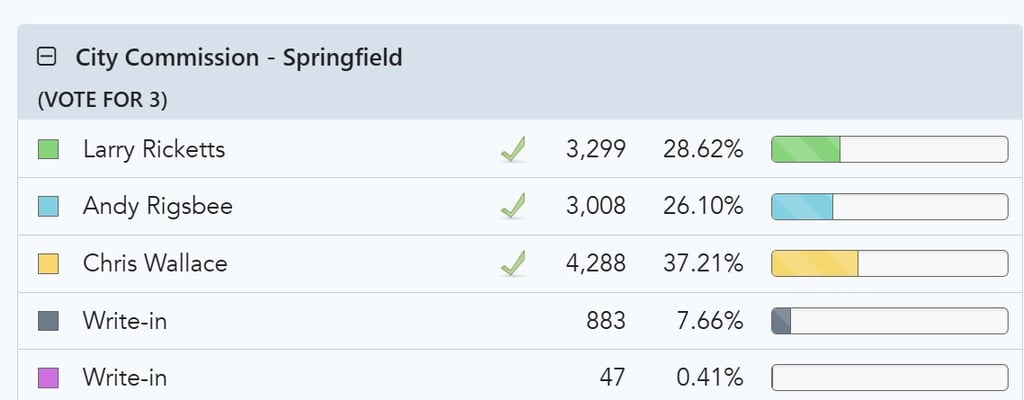Click the 4,288 vote count
The image size is (1024, 400).
596,263
